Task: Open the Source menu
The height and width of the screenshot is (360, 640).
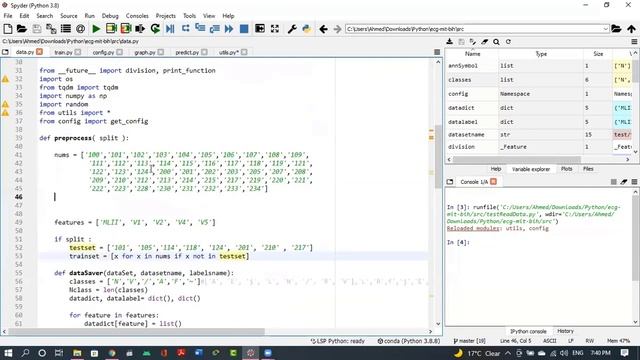Action: point(69,16)
